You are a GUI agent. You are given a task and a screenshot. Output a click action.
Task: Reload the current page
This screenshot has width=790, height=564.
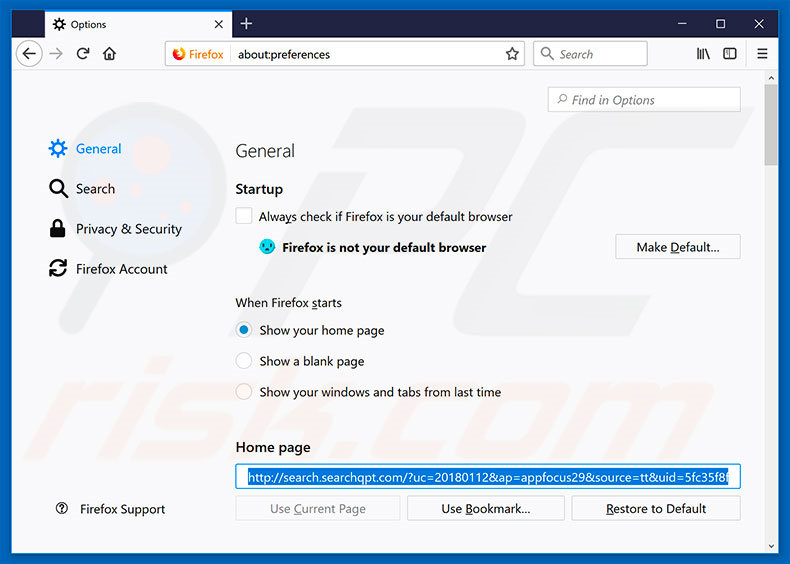pos(82,54)
